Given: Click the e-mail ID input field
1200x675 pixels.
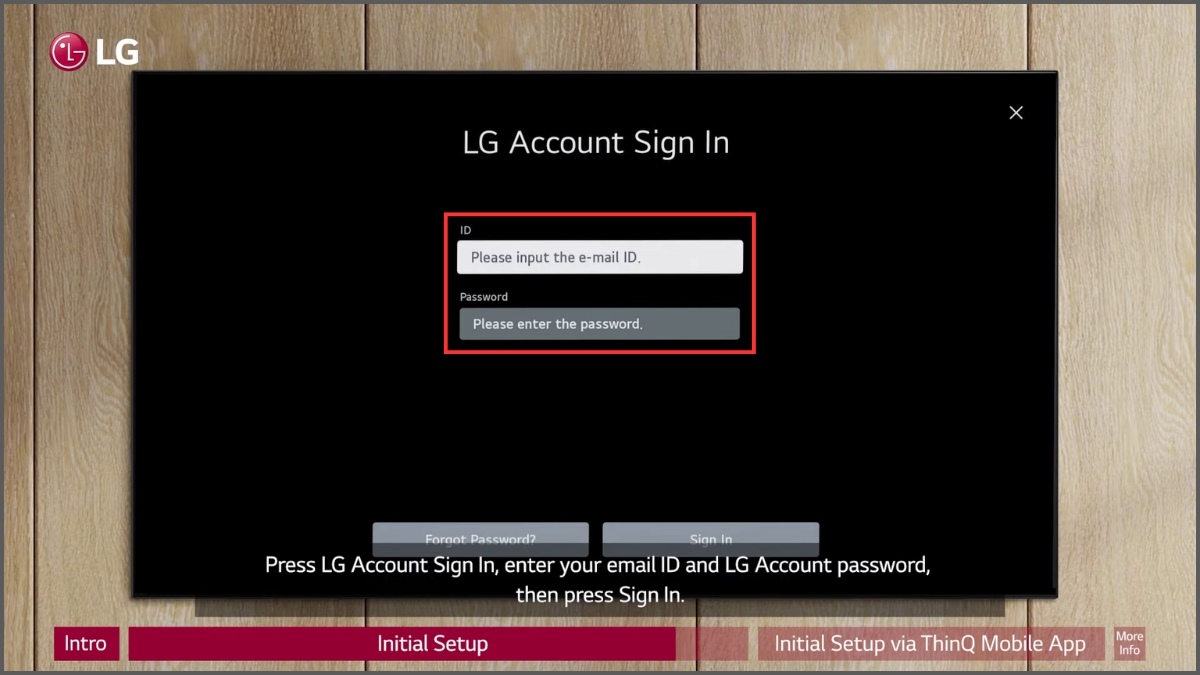Looking at the screenshot, I should coord(600,257).
